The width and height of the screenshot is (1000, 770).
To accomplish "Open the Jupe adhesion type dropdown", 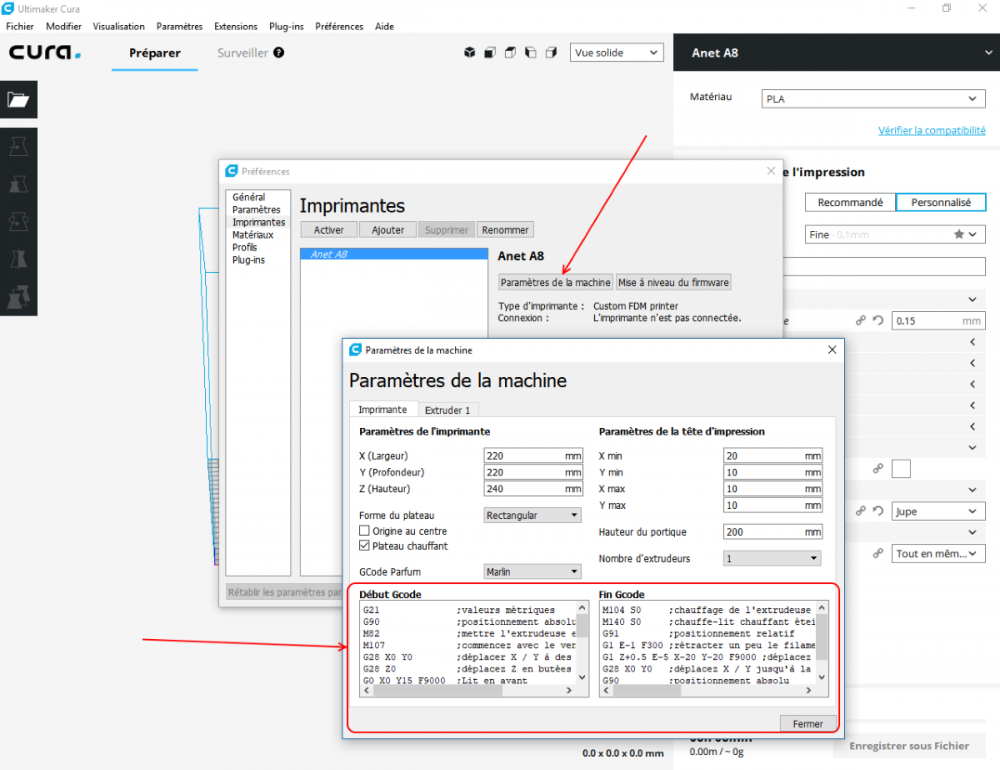I will 938,511.
